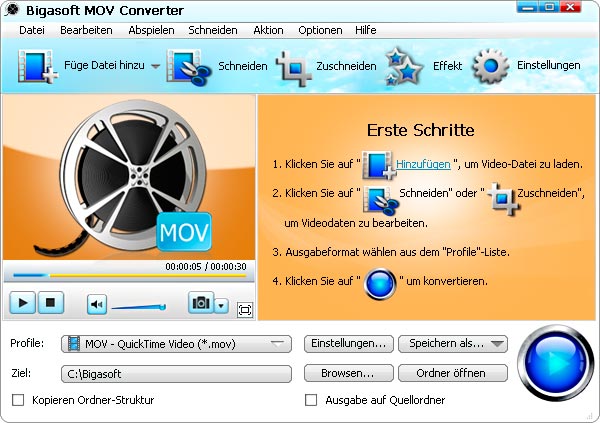Image resolution: width=600 pixels, height=423 pixels.
Task: Open the Speichern als... dropdown
Action: pyautogui.click(x=453, y=343)
